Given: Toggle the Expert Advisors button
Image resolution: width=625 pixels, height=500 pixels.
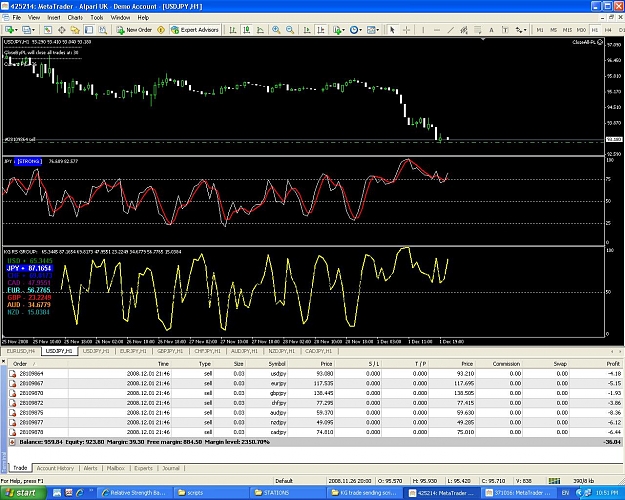Looking at the screenshot, I should click(195, 30).
